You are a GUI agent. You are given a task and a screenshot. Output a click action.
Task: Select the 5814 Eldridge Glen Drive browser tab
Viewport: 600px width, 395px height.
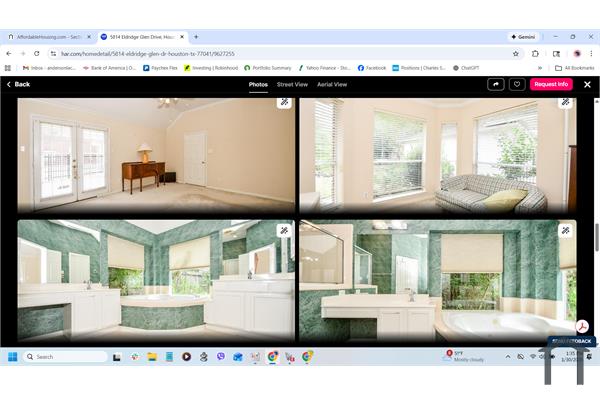coord(142,37)
